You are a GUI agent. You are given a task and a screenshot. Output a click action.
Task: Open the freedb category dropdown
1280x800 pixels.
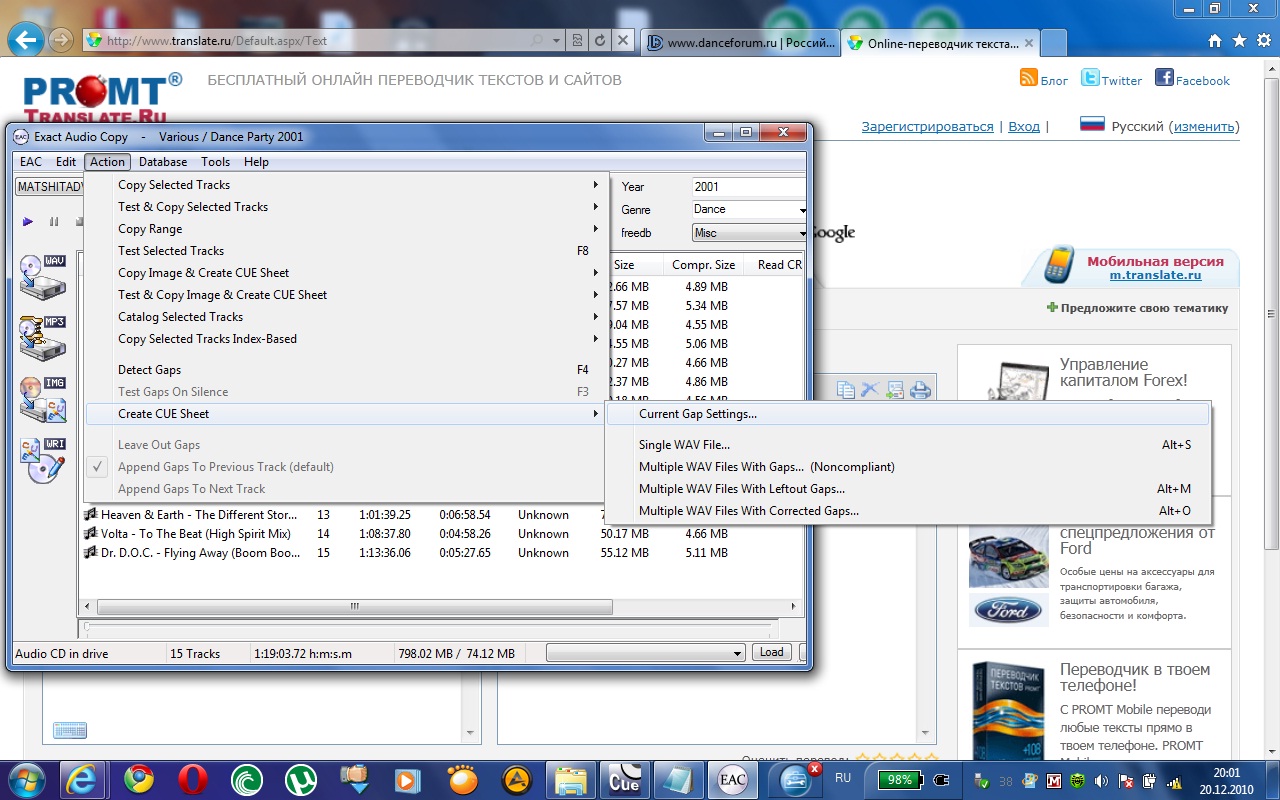802,233
